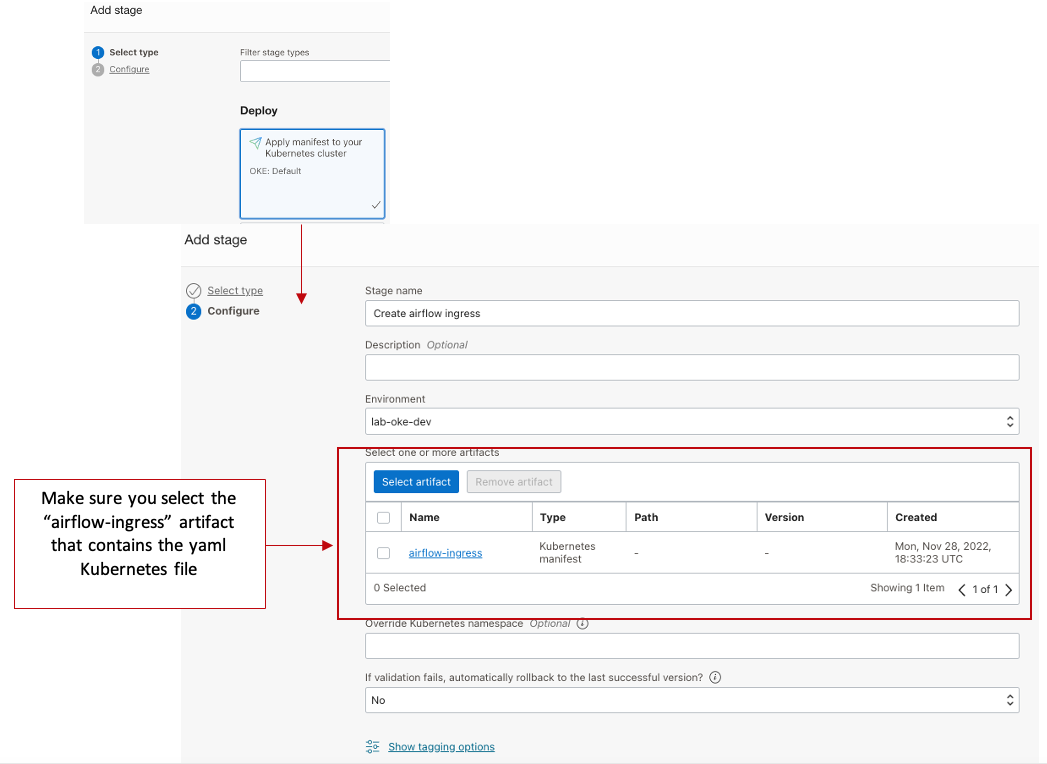The image size is (1047, 764).
Task: Click Configure link in upper dialog
Action: pos(130,69)
